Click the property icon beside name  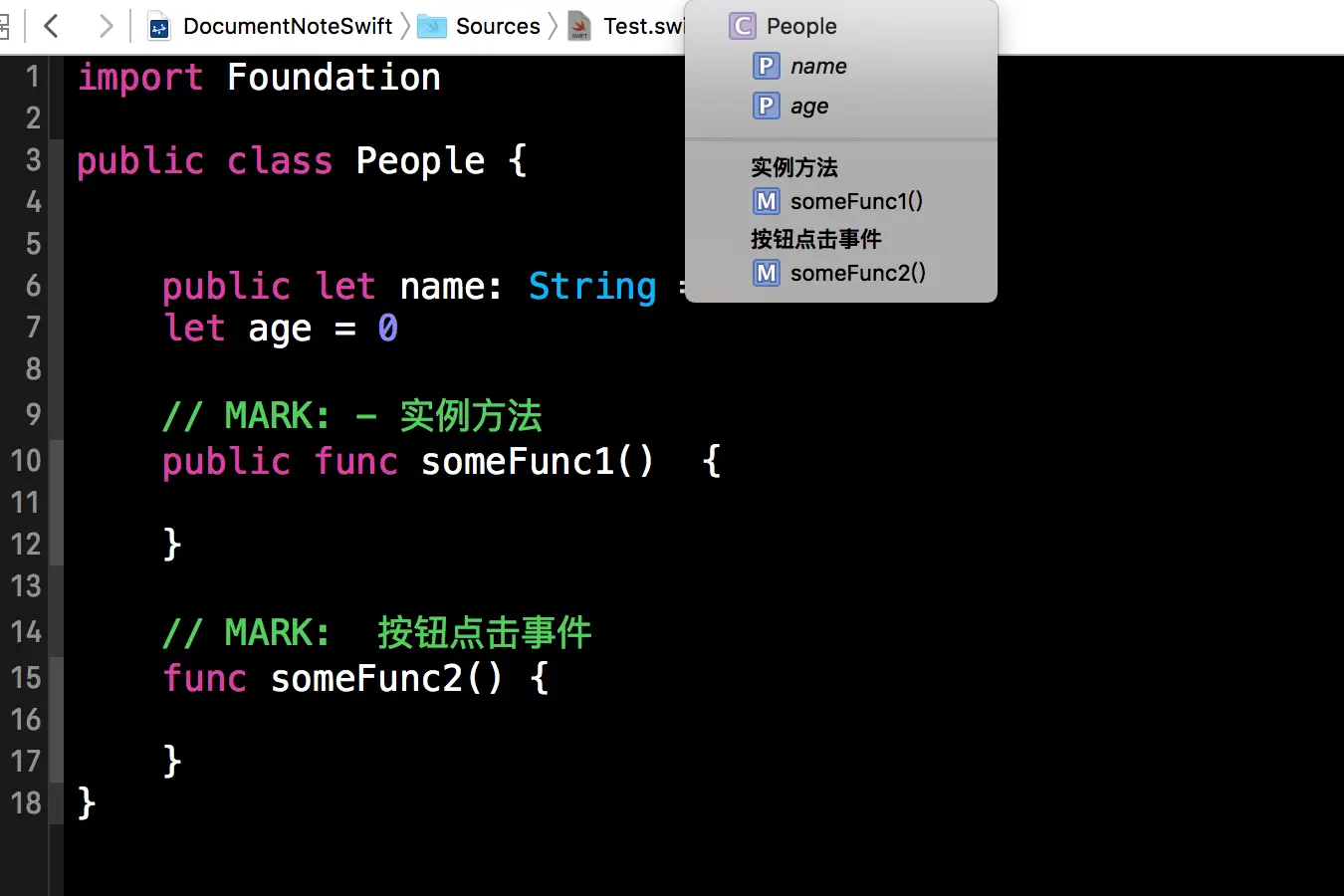pos(766,66)
